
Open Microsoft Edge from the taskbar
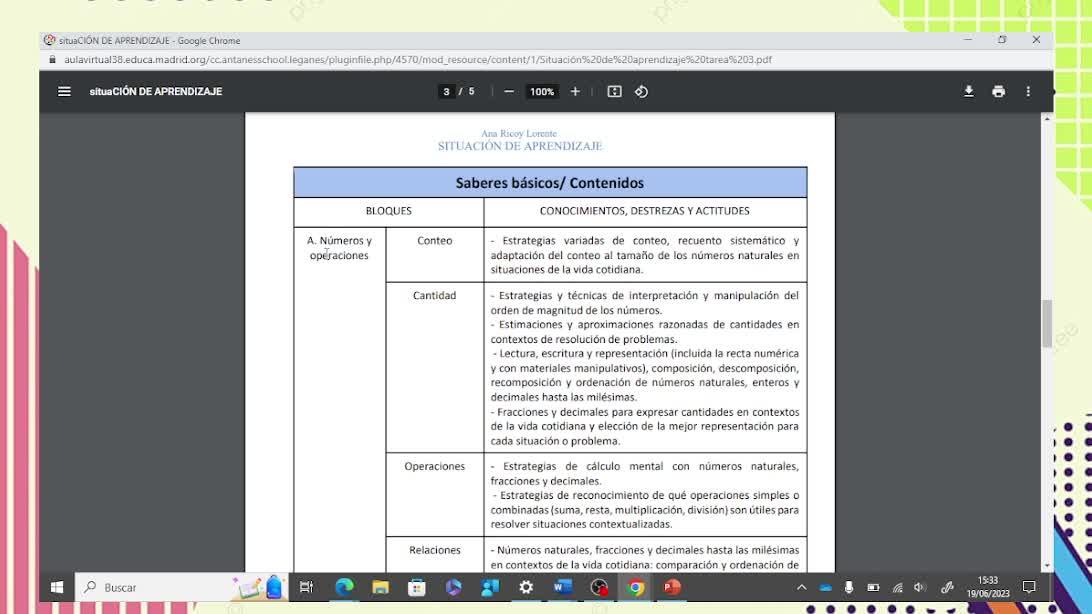coord(345,588)
